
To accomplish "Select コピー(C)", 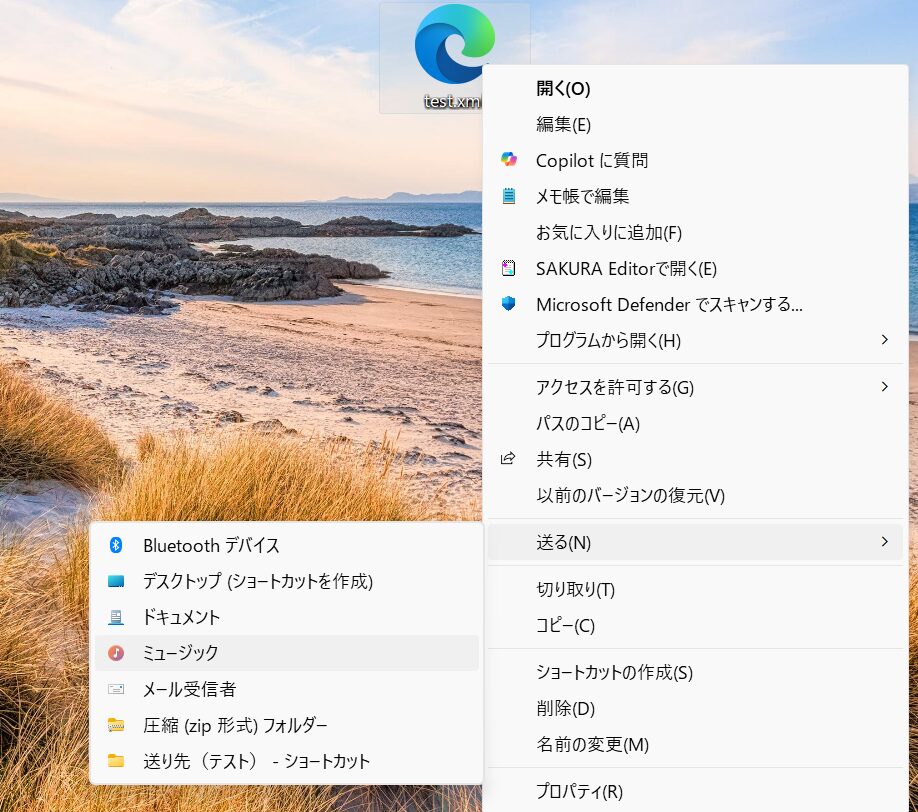I will click(x=695, y=625).
